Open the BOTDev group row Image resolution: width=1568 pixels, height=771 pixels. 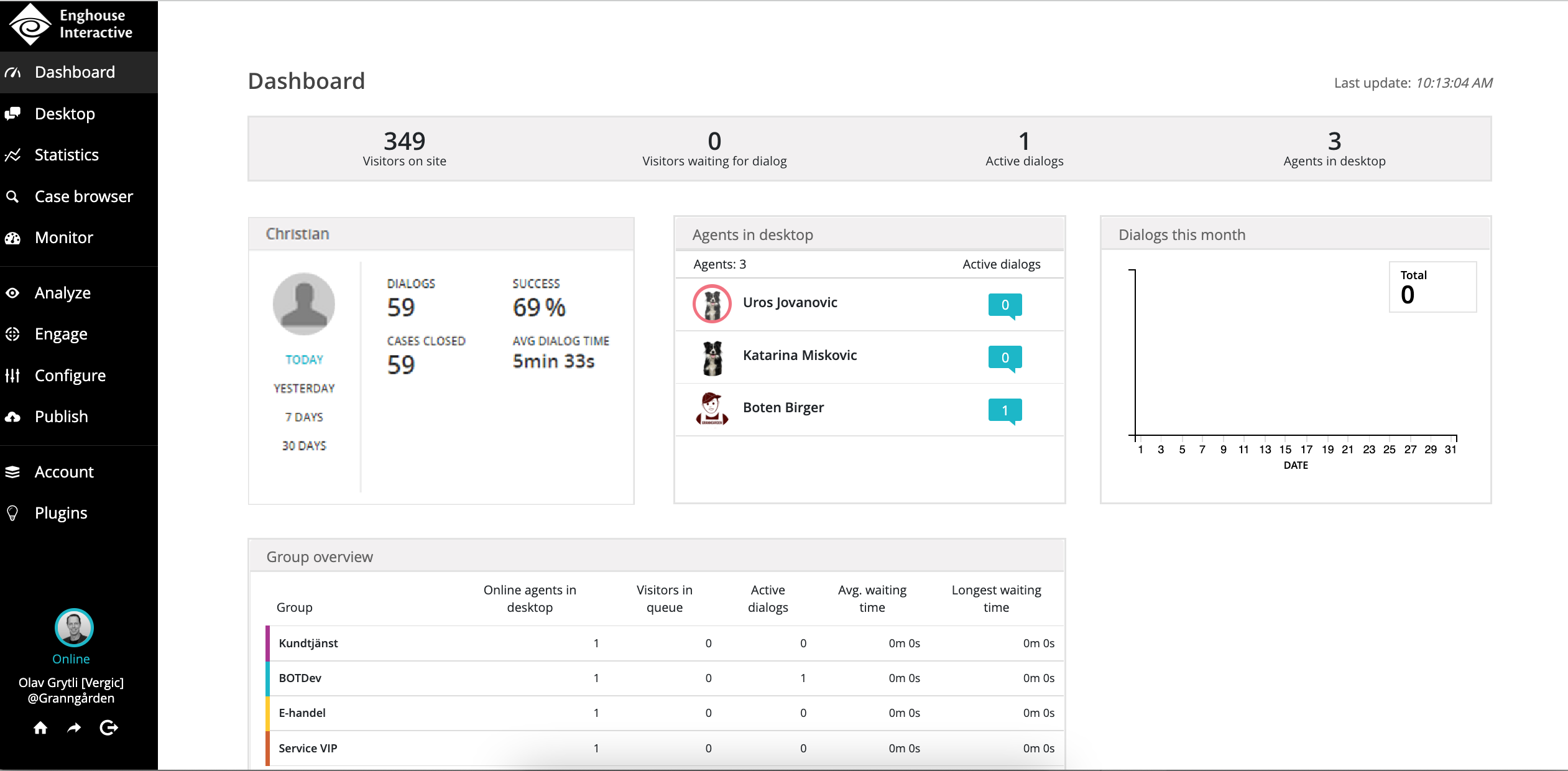point(300,678)
